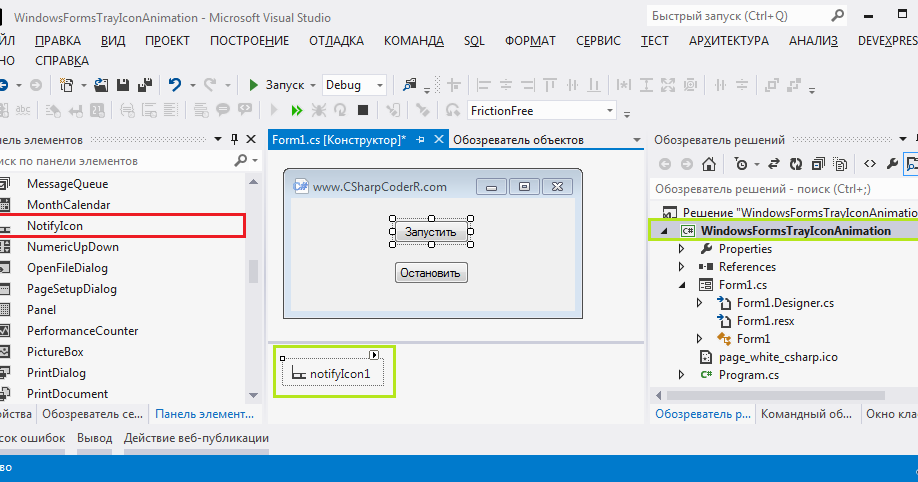Expand the Properties node in Solution Explorer

pos(681,249)
